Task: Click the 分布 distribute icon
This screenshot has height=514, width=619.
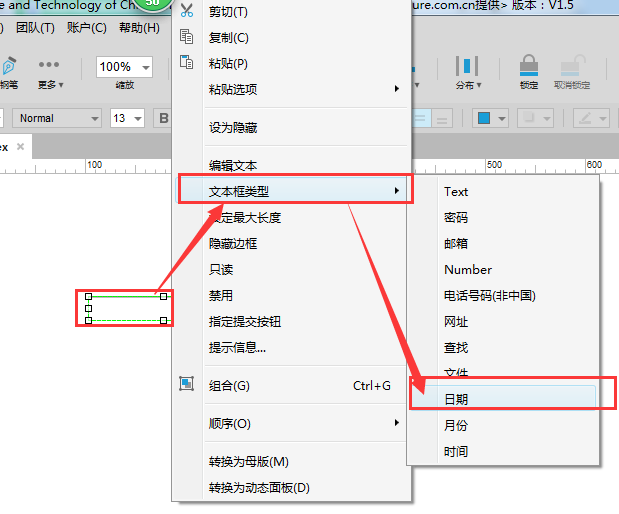Action: pyautogui.click(x=467, y=66)
